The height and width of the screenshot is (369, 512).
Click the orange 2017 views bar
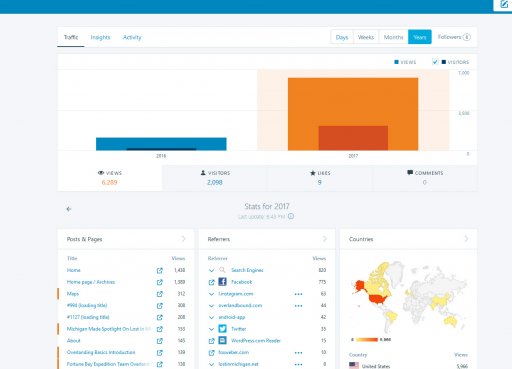tap(353, 101)
